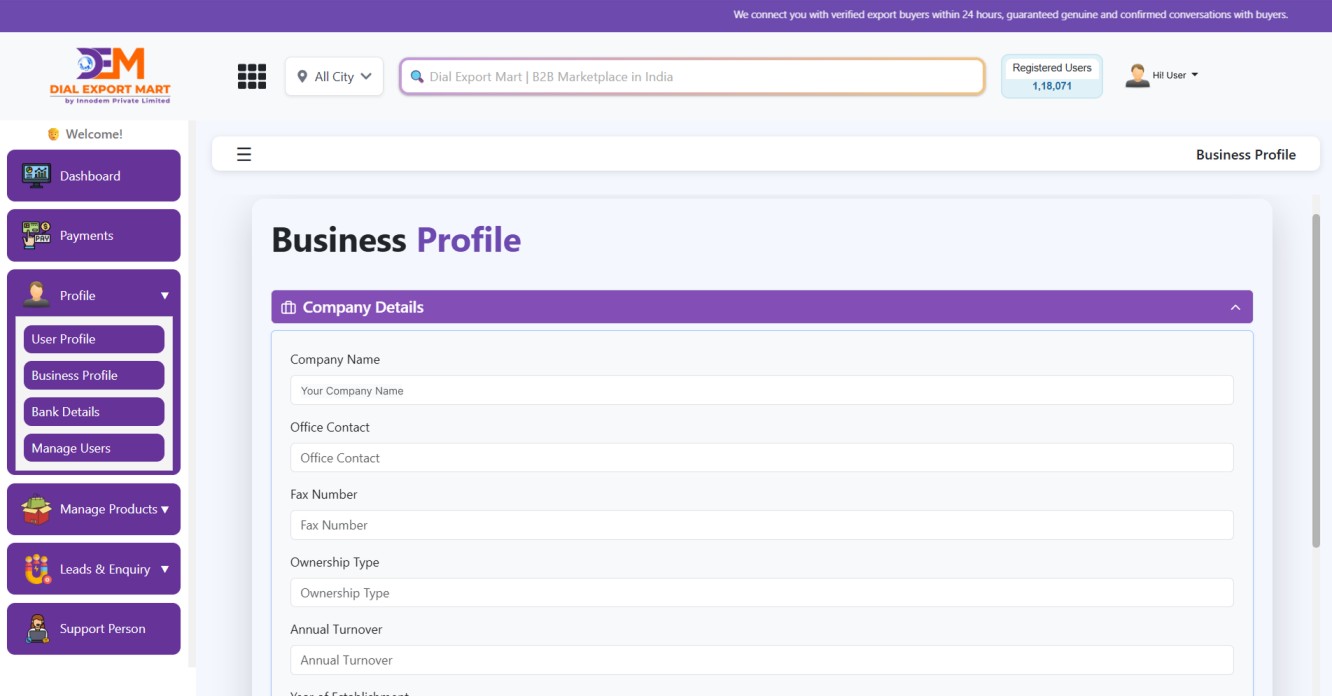Screen dimensions: 1332x696
Task: Click the Manage Products box icon
Action: click(36, 509)
